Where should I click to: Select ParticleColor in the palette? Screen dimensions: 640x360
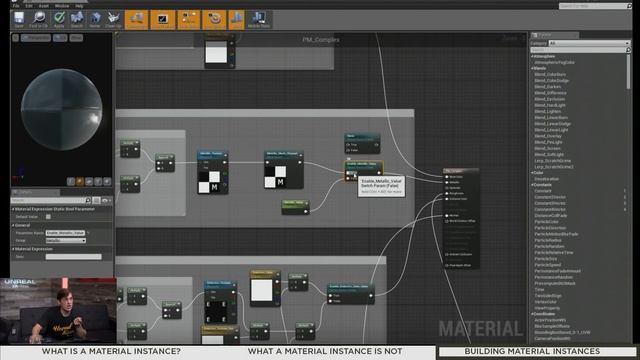546,222
